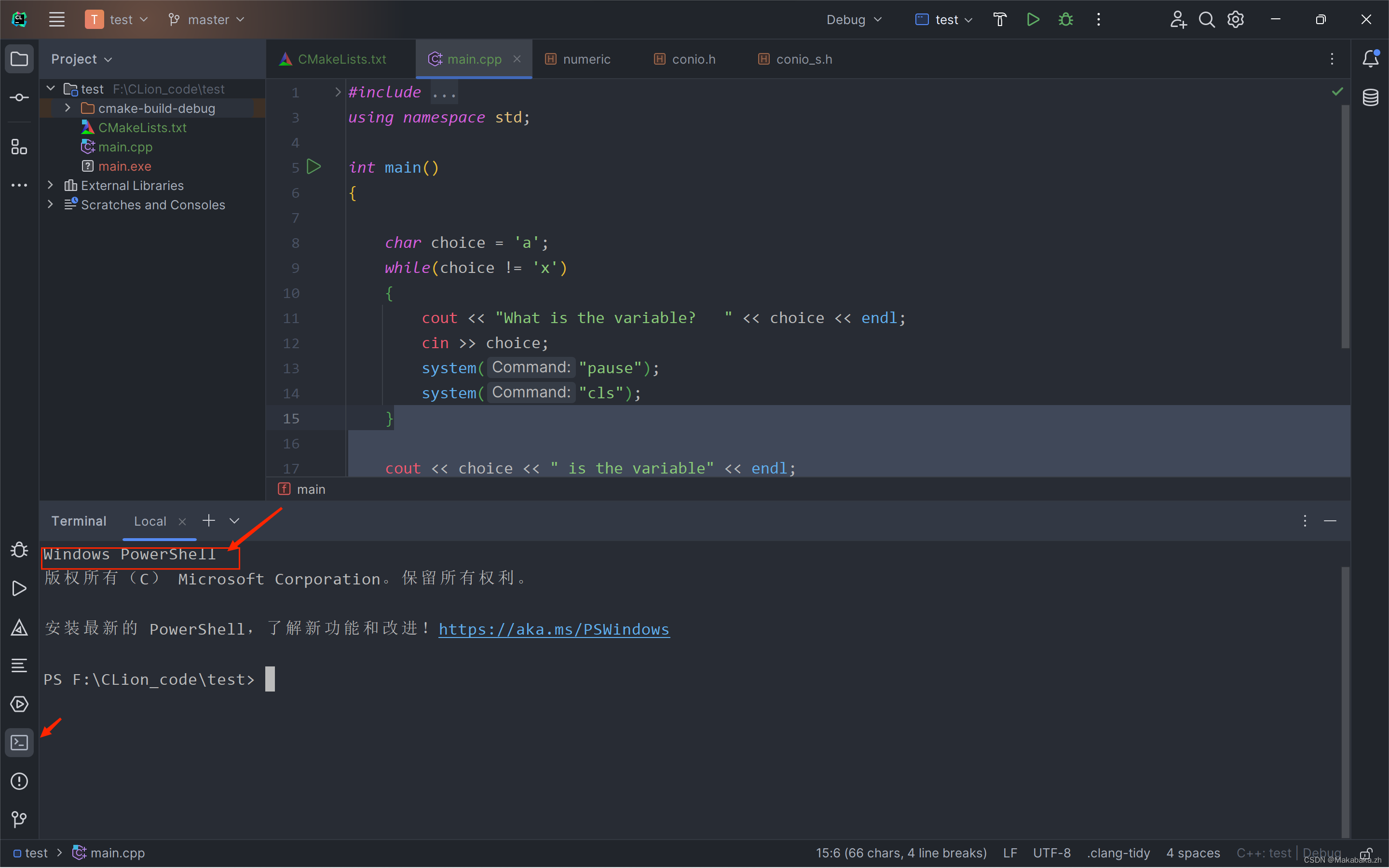Open terminal shell type dropdown arrow

point(234,521)
